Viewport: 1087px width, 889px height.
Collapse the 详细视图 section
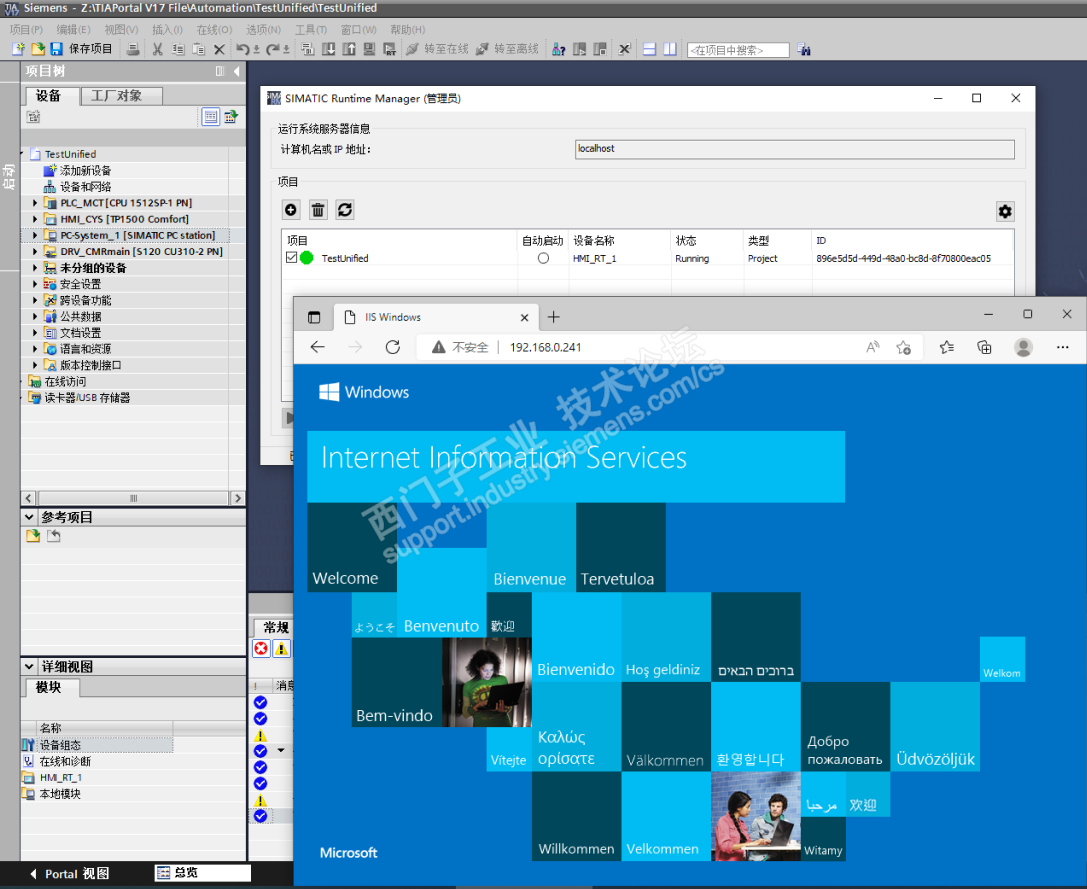coord(29,666)
